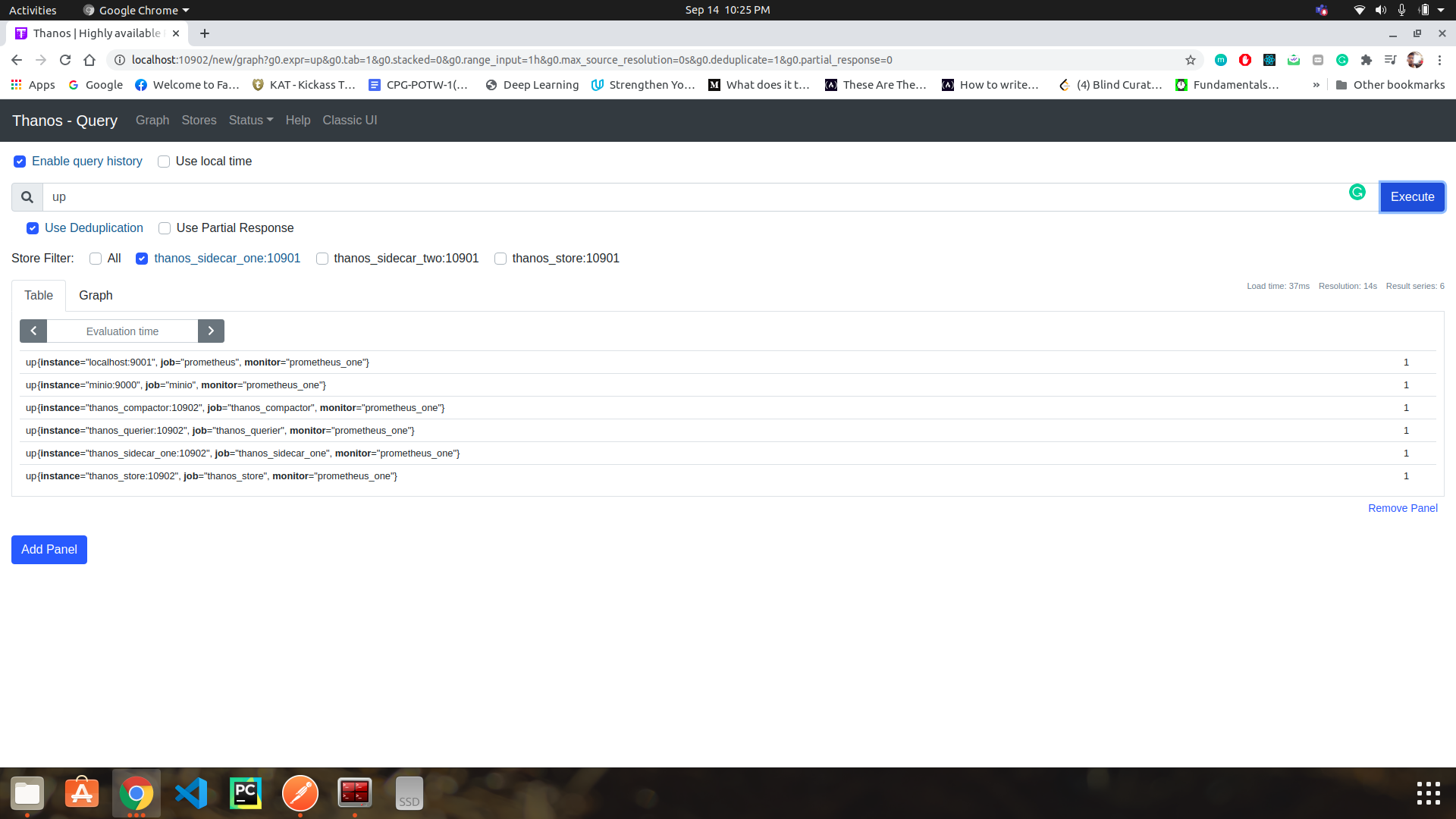
Task: Click the Remove Panel link
Action: pyautogui.click(x=1402, y=508)
